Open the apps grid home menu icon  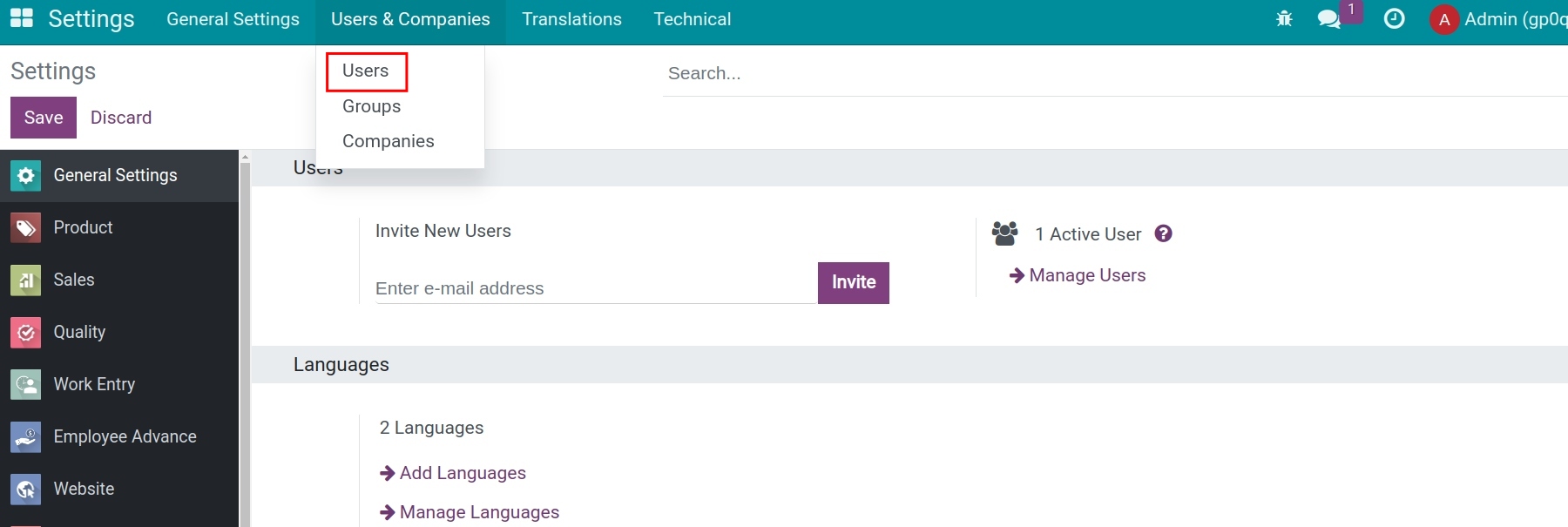(x=21, y=18)
